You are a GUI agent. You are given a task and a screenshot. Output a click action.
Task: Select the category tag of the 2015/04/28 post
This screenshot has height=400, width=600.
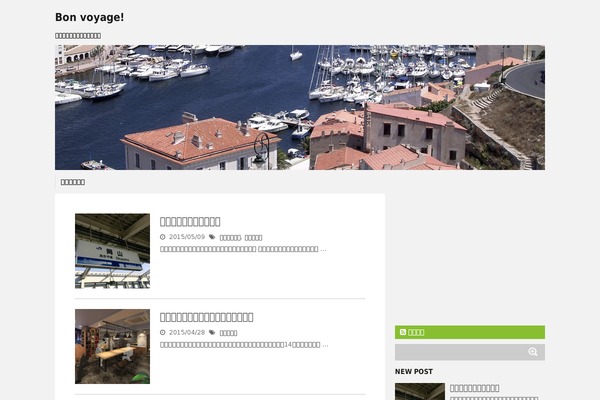228,333
